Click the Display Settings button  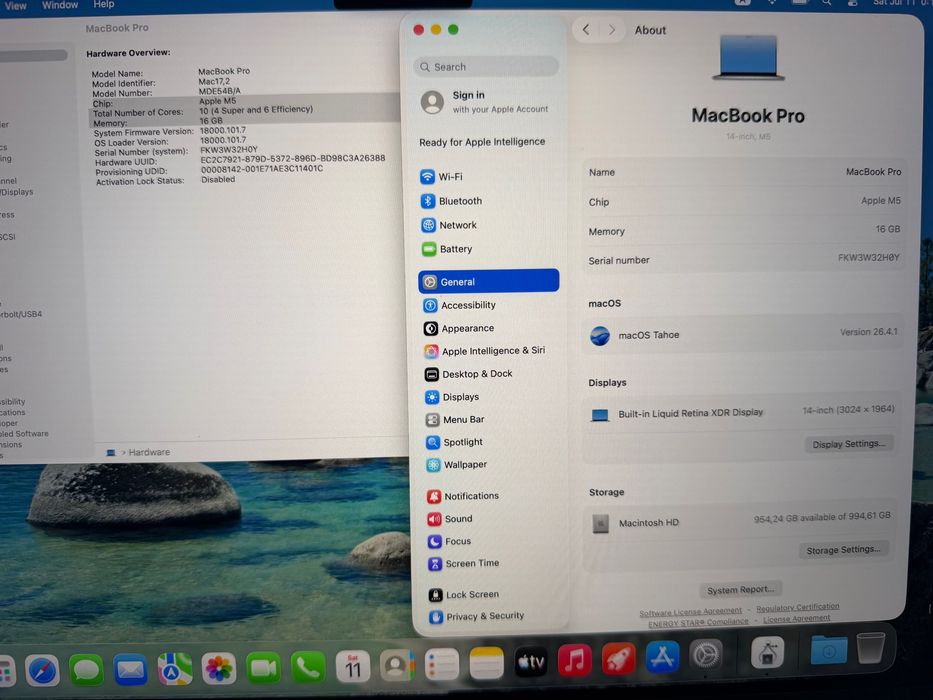(849, 444)
